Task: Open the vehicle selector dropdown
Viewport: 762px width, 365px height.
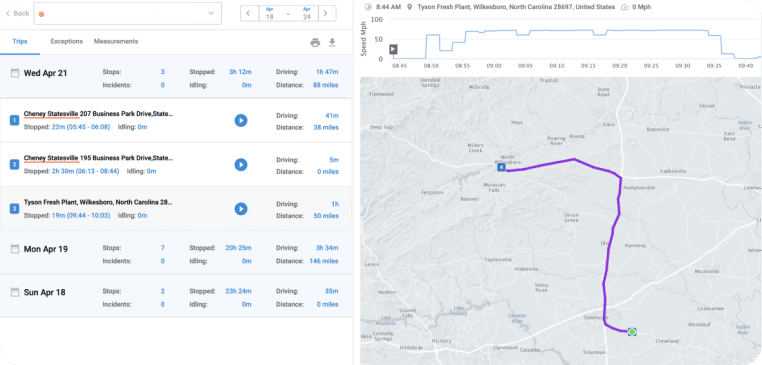Action: (x=127, y=14)
